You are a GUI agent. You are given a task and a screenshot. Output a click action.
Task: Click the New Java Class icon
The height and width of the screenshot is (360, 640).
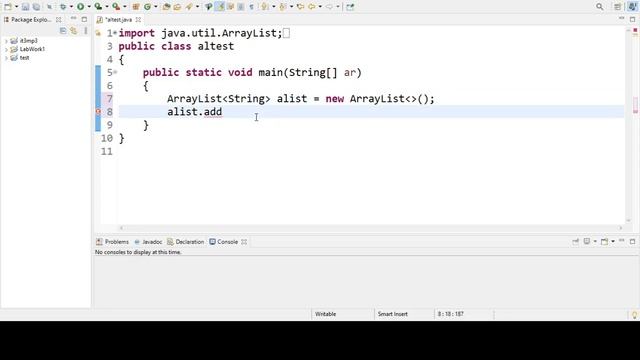pos(147,7)
